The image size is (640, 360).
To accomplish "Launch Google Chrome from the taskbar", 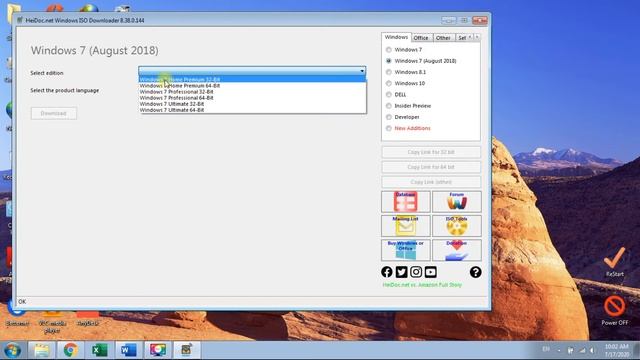I will click(70, 350).
